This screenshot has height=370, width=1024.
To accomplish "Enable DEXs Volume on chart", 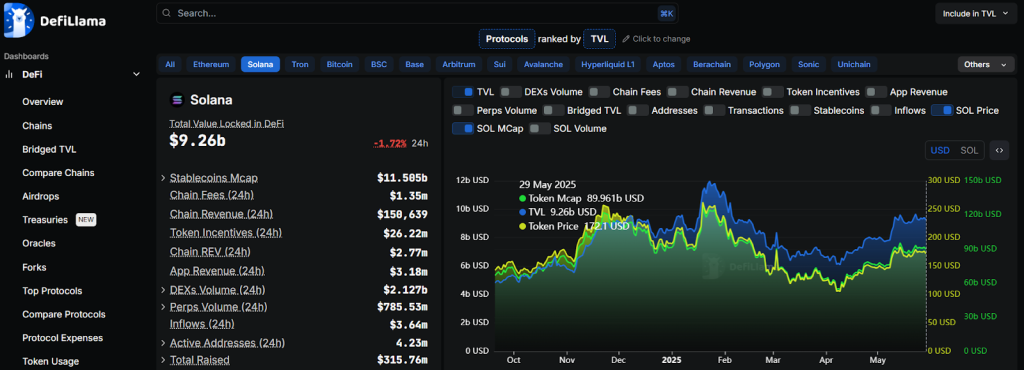I will point(510,92).
